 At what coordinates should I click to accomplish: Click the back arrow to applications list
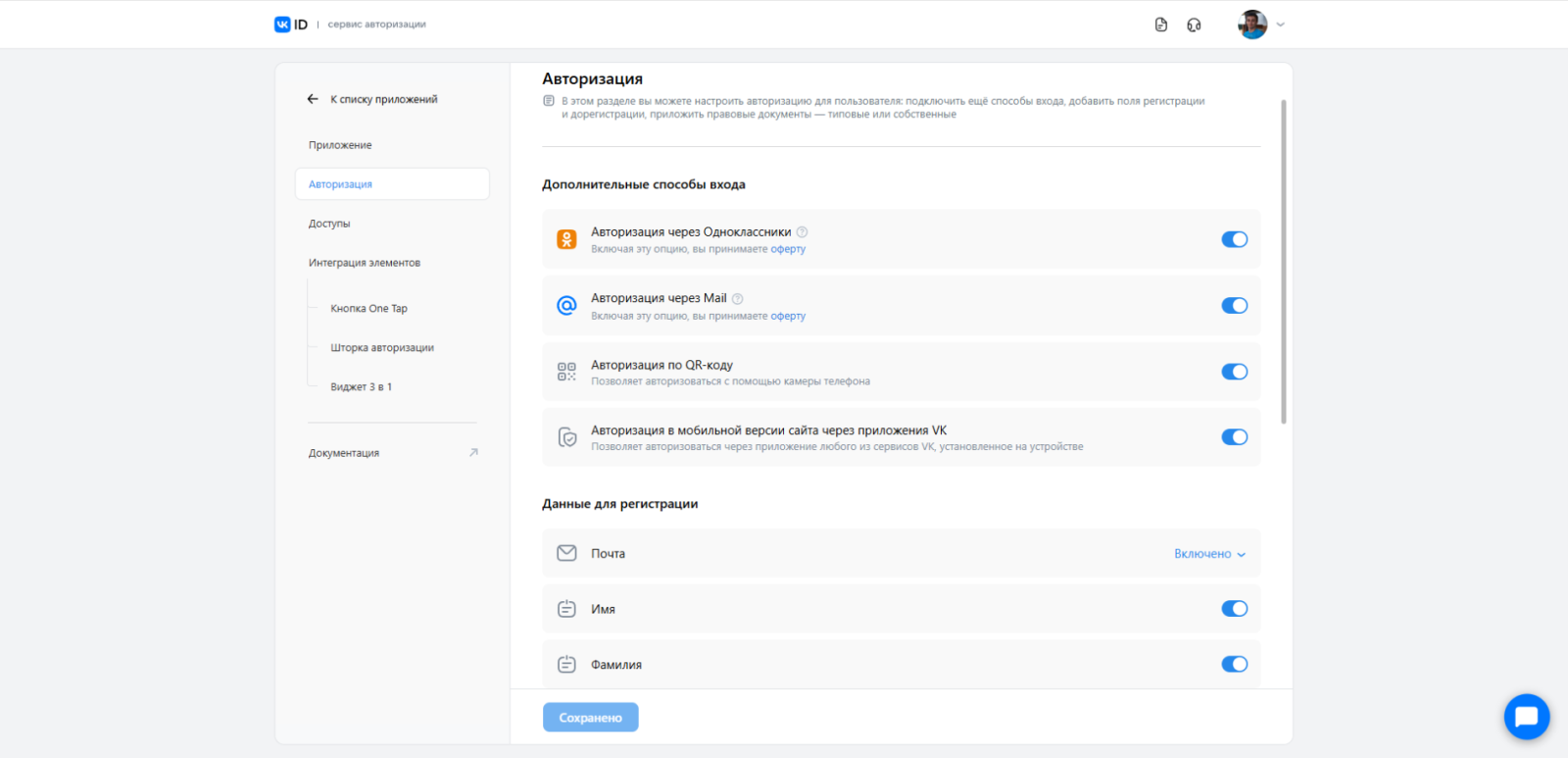(313, 99)
